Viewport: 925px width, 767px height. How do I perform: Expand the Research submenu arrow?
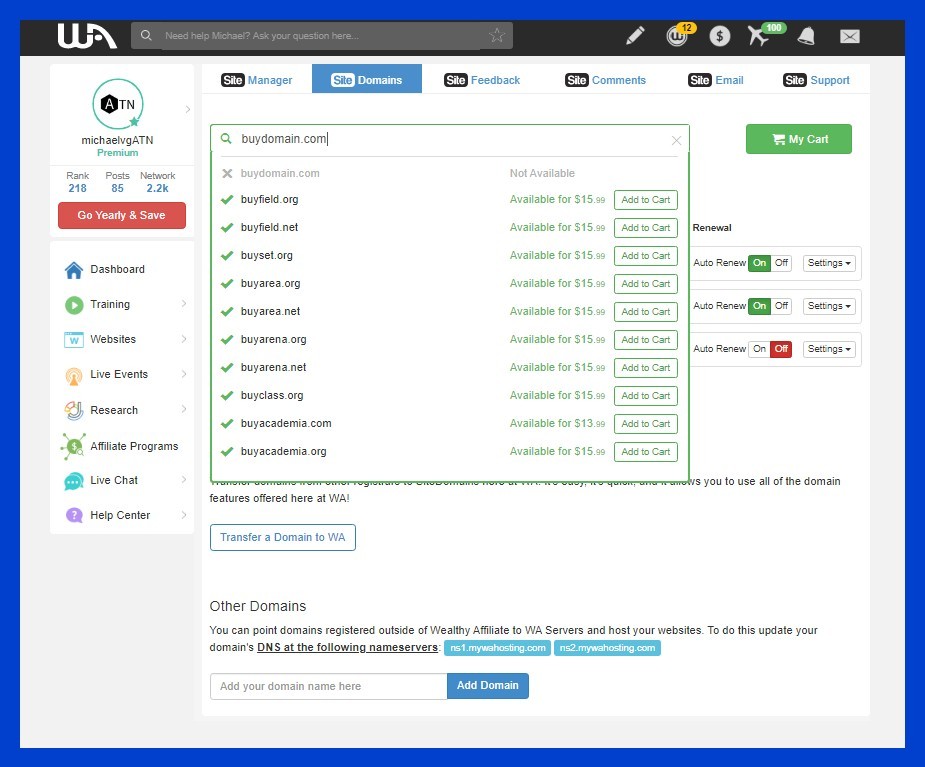click(x=184, y=409)
